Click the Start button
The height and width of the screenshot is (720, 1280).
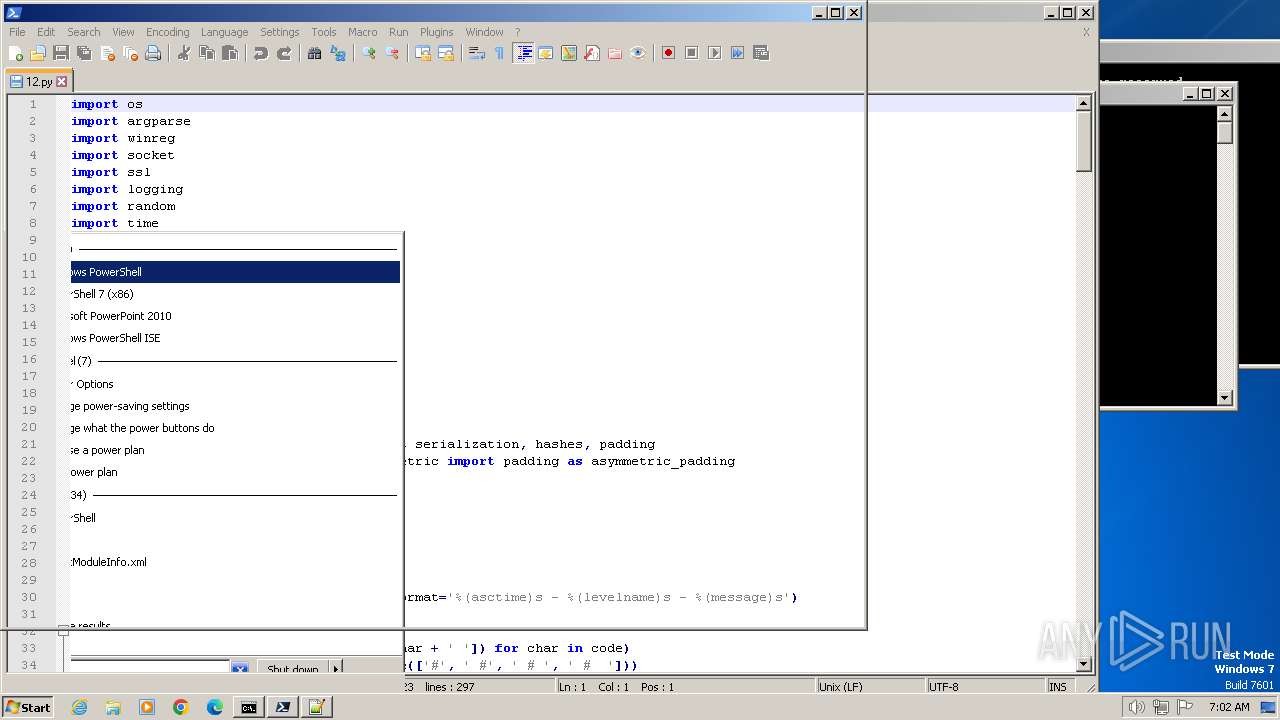(x=28, y=707)
